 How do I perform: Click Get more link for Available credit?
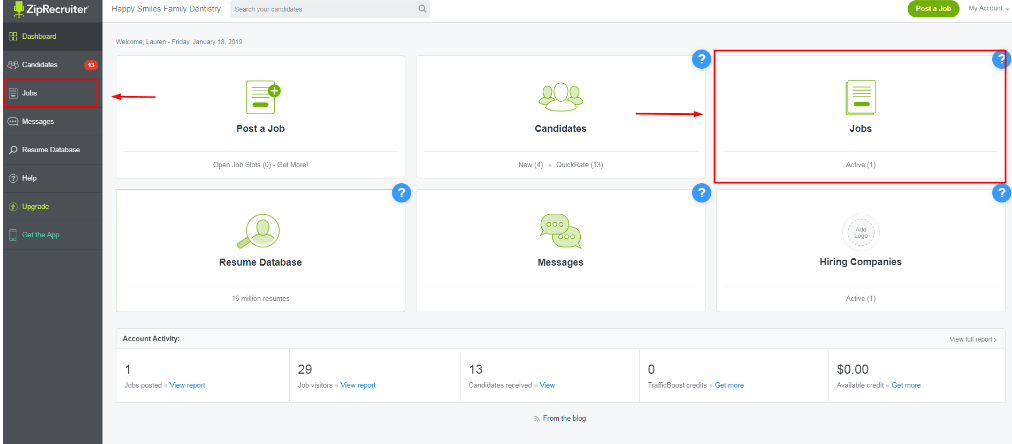(x=906, y=385)
